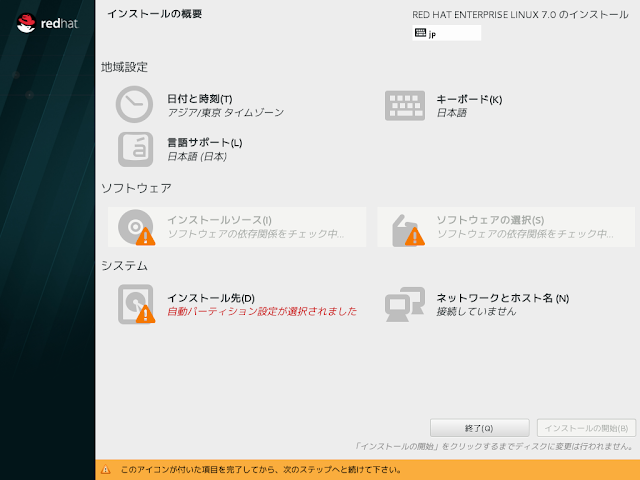Click the keyboard icon beside jp indicator

coord(420,33)
